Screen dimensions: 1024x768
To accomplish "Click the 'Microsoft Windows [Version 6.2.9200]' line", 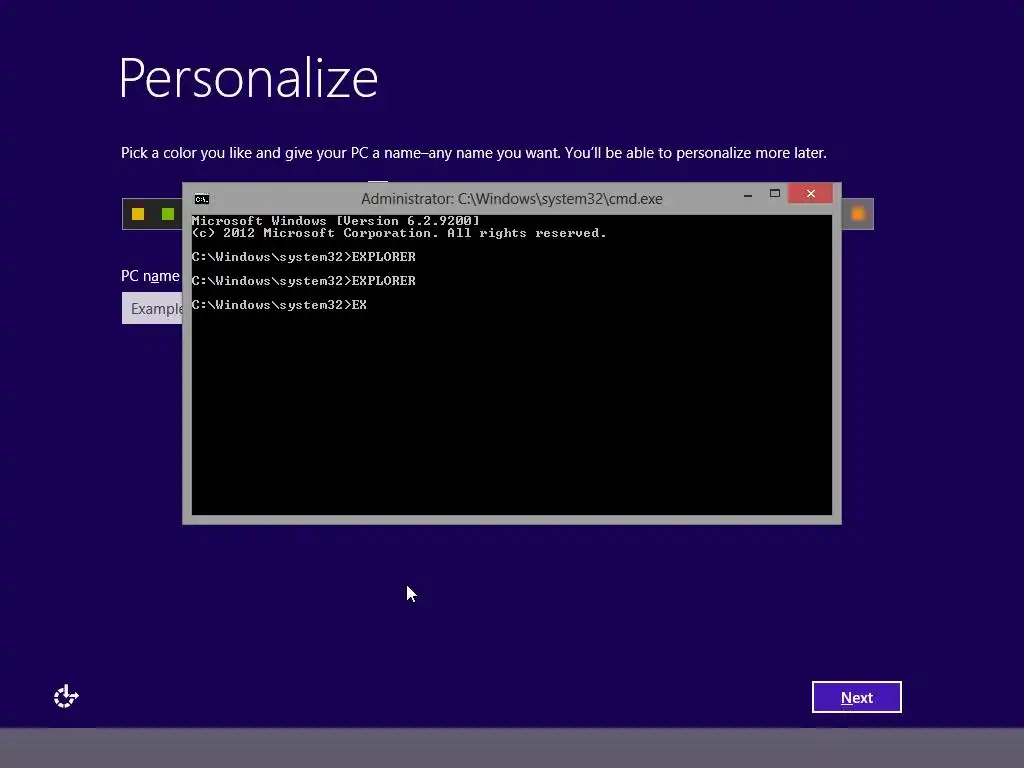I will point(336,221).
